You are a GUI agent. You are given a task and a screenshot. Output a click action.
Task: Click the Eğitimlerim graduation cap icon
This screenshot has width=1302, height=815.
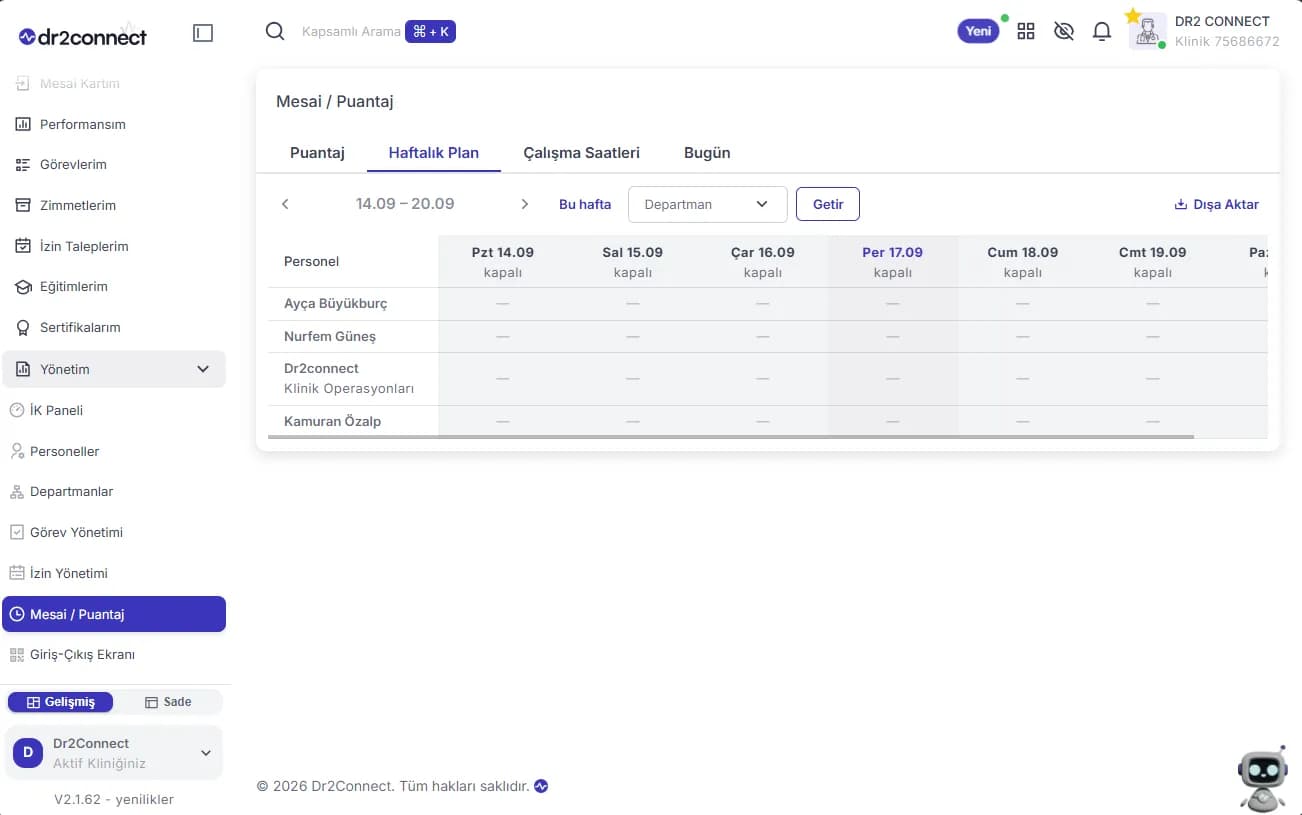point(23,286)
